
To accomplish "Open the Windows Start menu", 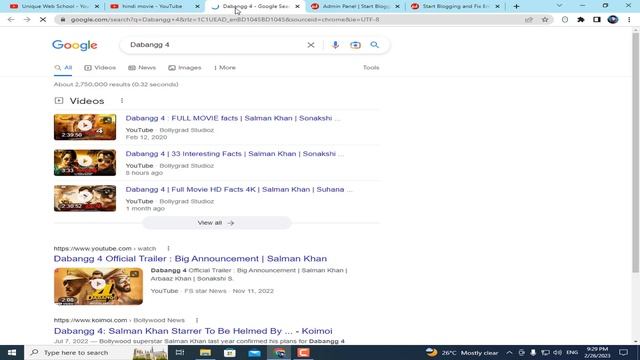I will pos(12,353).
